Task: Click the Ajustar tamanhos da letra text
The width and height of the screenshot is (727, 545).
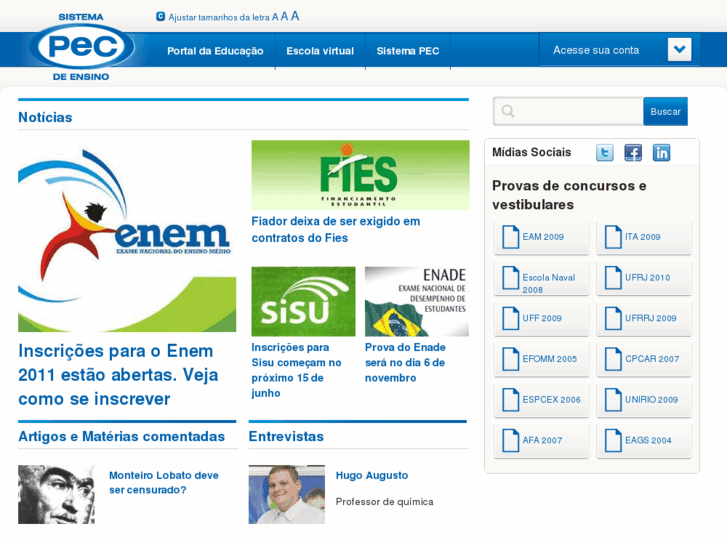Action: point(219,18)
